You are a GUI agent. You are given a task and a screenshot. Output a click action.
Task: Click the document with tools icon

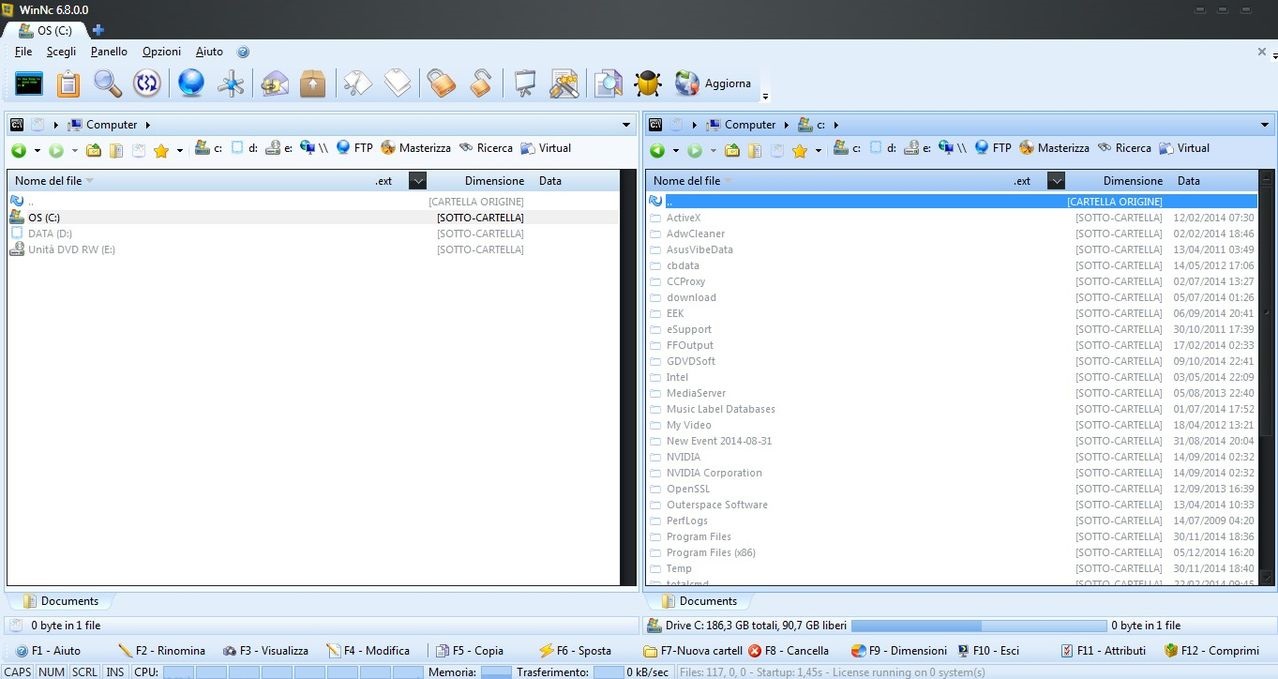[x=564, y=84]
